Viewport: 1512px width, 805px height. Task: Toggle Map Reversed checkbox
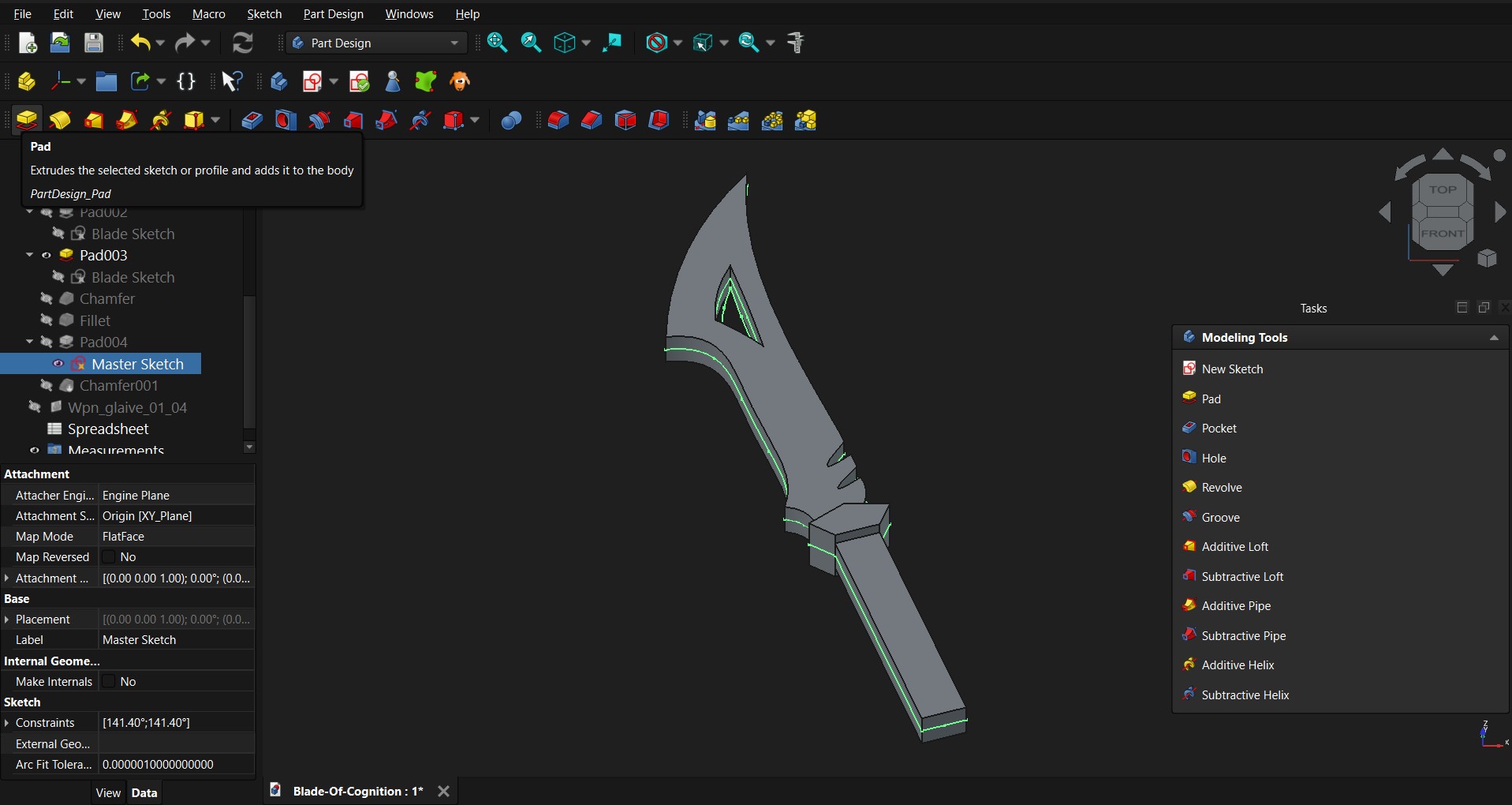pos(109,557)
